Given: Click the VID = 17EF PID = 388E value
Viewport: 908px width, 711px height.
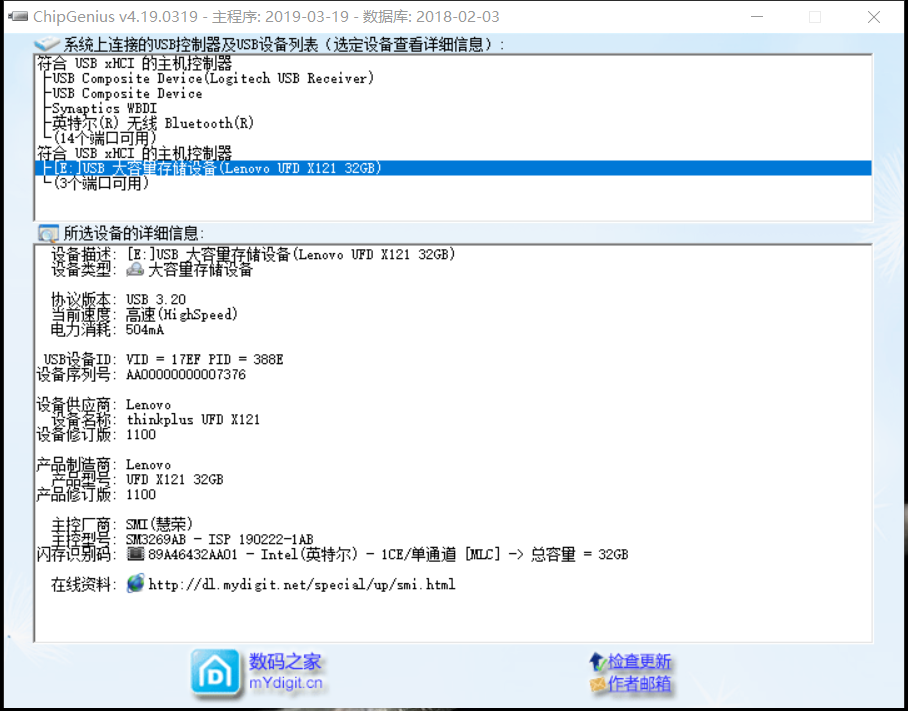Looking at the screenshot, I should pos(205,360).
